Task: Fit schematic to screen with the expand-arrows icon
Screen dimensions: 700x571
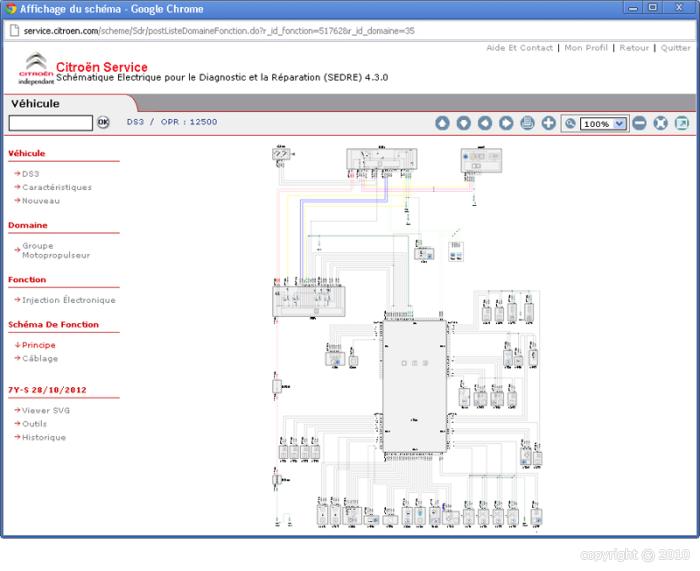Action: point(660,123)
